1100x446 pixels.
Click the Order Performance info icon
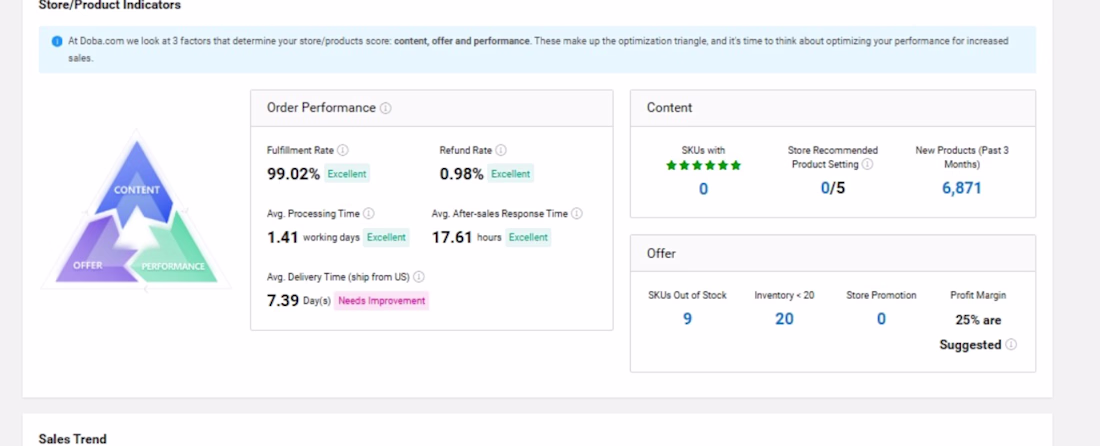[386, 108]
